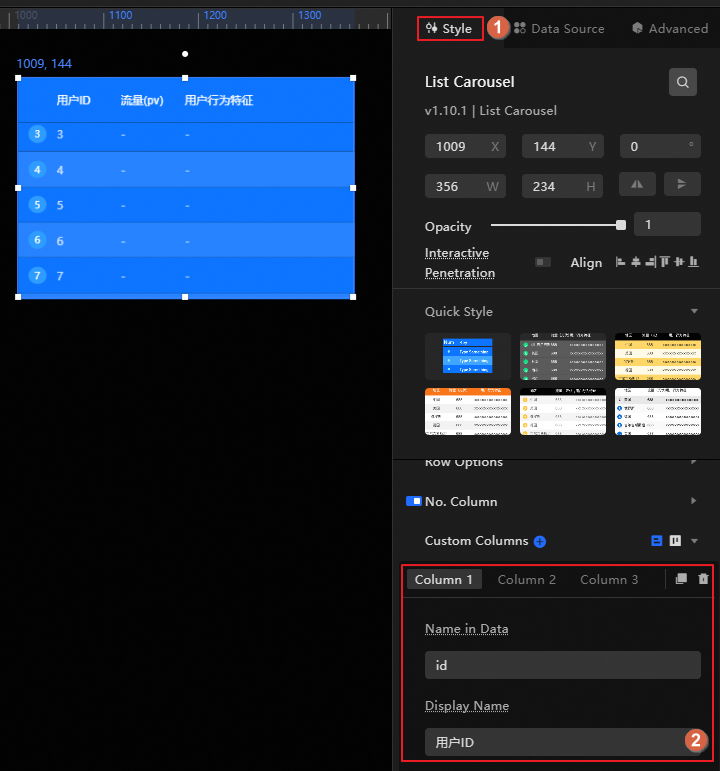This screenshot has width=720, height=771.
Task: Click the round number 3 badge in the table
Action: coord(37,134)
